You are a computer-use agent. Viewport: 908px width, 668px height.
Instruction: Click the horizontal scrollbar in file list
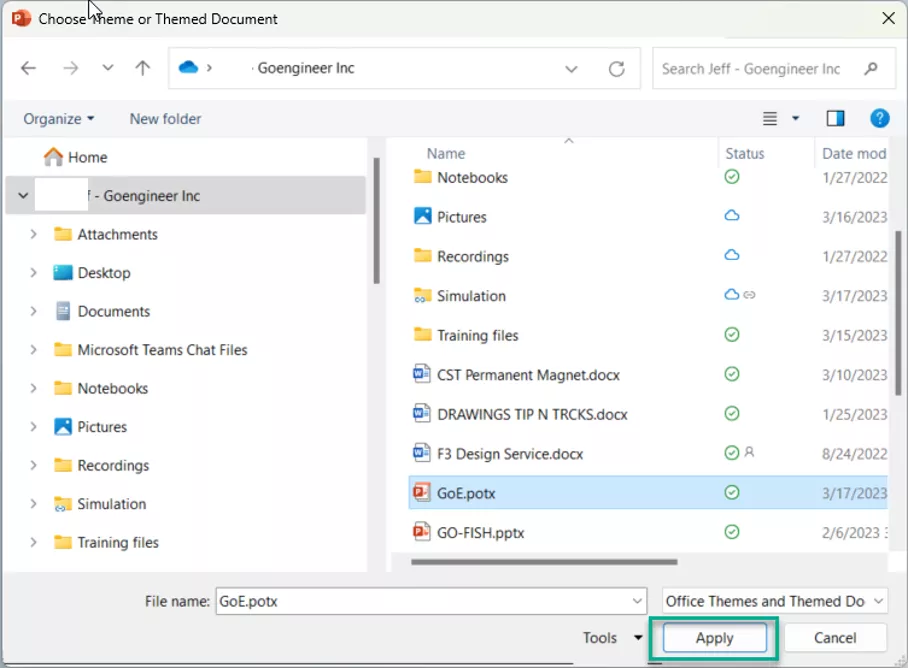(544, 561)
